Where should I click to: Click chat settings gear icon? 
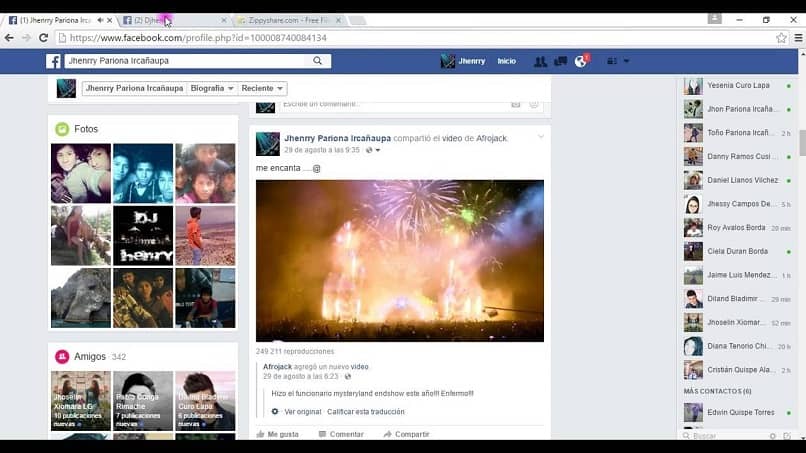773,436
